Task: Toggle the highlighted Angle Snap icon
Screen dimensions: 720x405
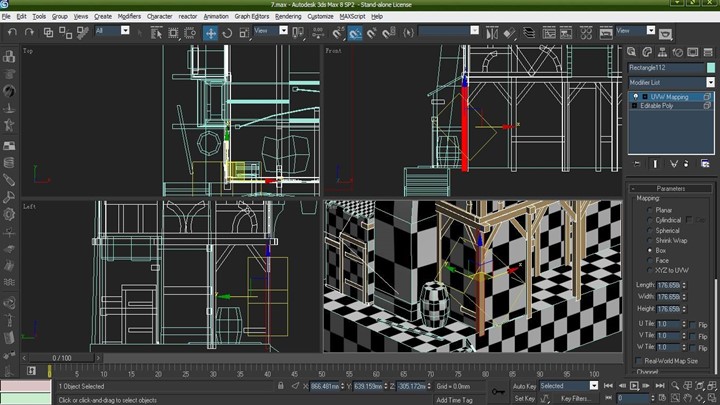Action: click(x=355, y=33)
